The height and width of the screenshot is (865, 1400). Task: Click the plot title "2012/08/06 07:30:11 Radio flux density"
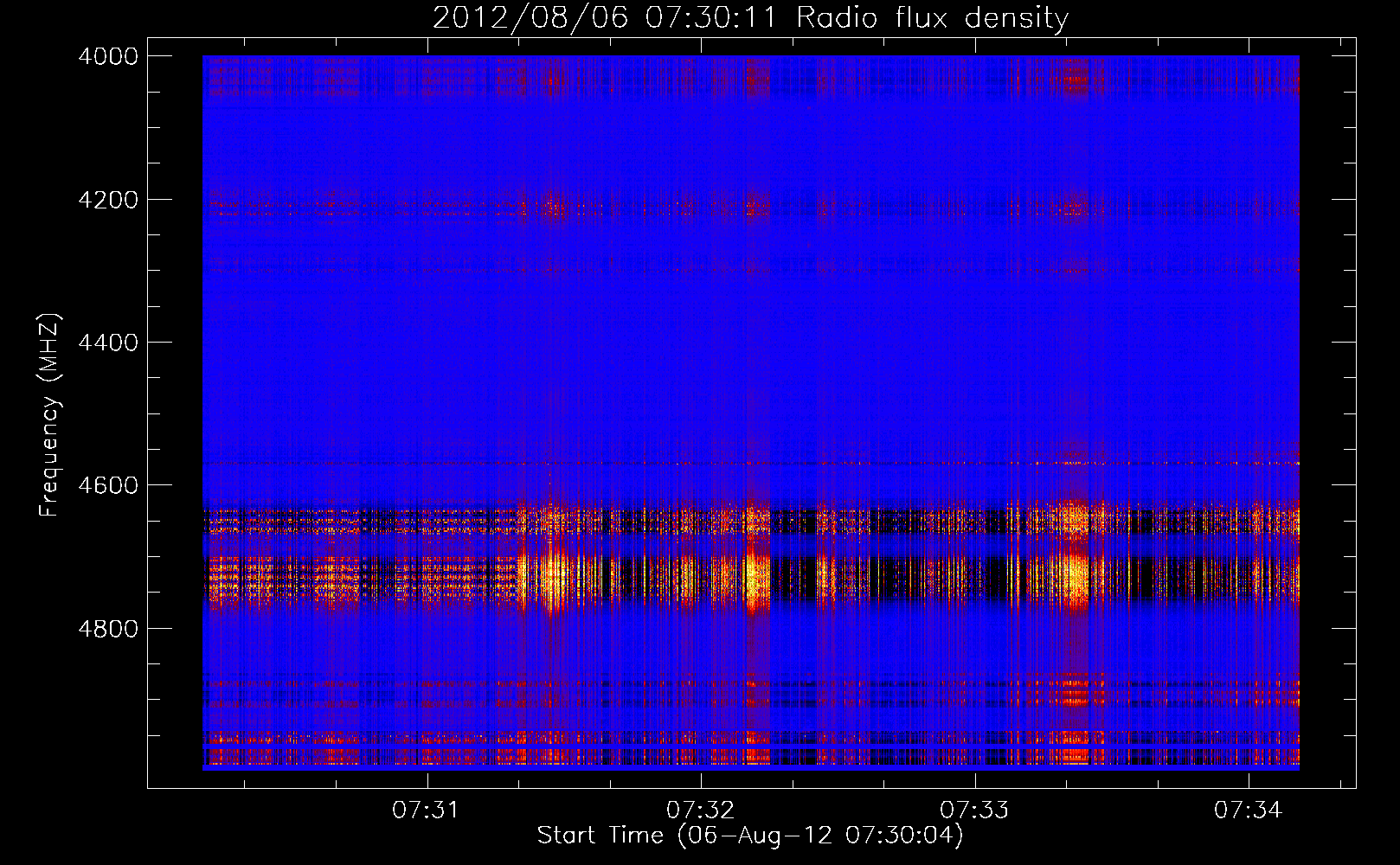pyautogui.click(x=750, y=17)
